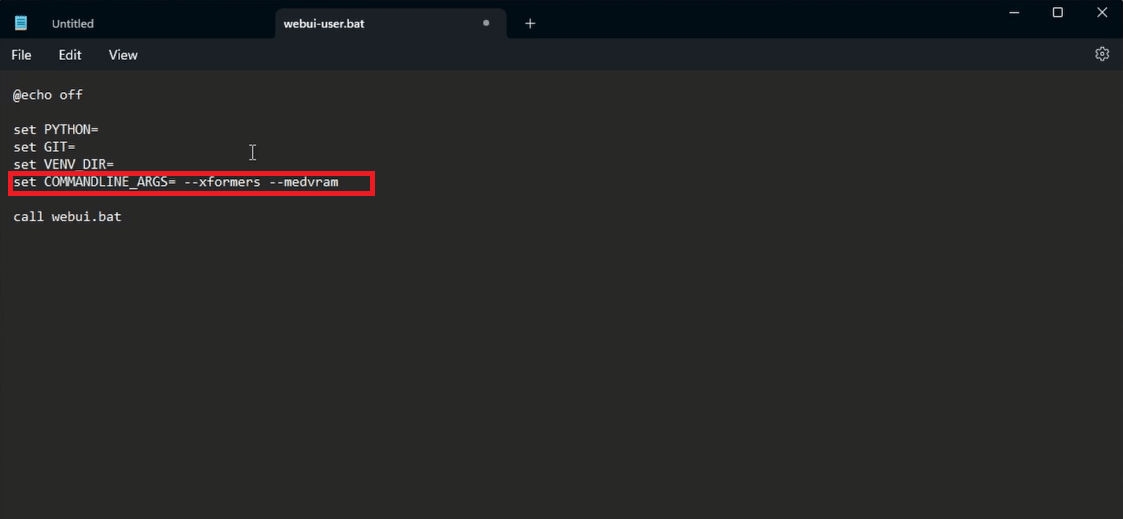Click the word COMMANDLINE_ARGS= in the editor
This screenshot has height=519, width=1123.
point(110,183)
